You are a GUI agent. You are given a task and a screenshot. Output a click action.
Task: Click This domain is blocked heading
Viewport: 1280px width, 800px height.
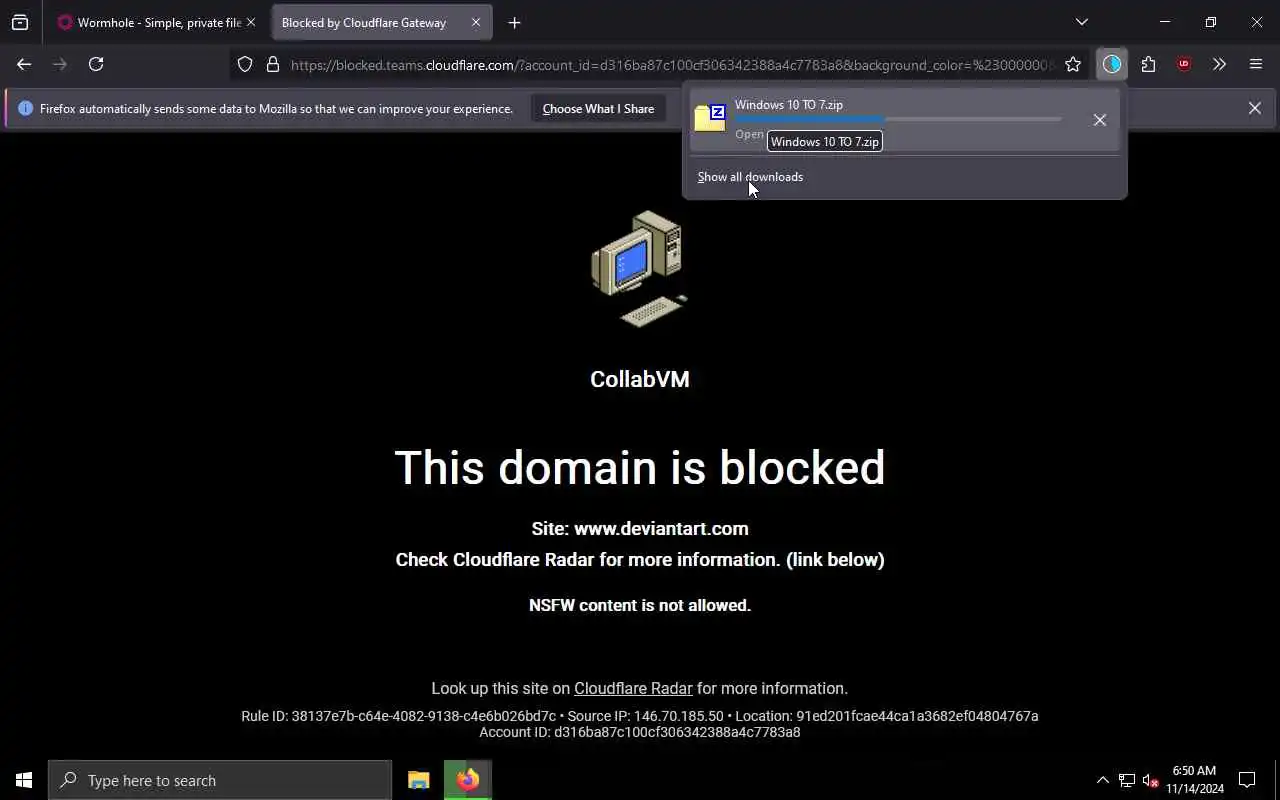(x=640, y=467)
